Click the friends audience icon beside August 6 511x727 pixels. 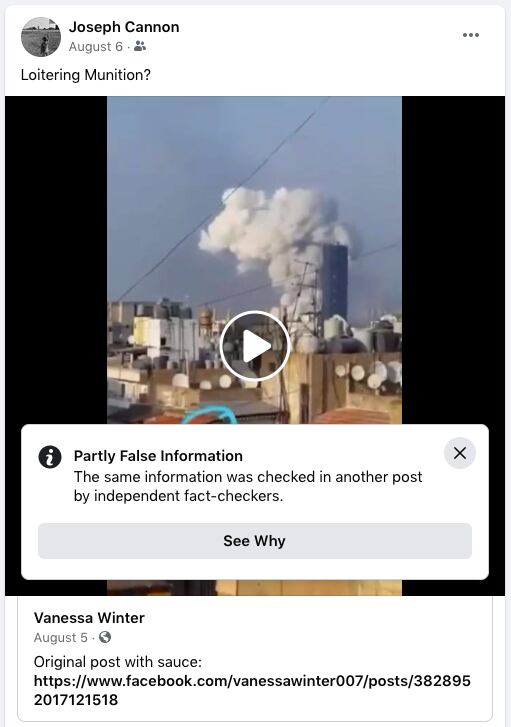pos(140,46)
